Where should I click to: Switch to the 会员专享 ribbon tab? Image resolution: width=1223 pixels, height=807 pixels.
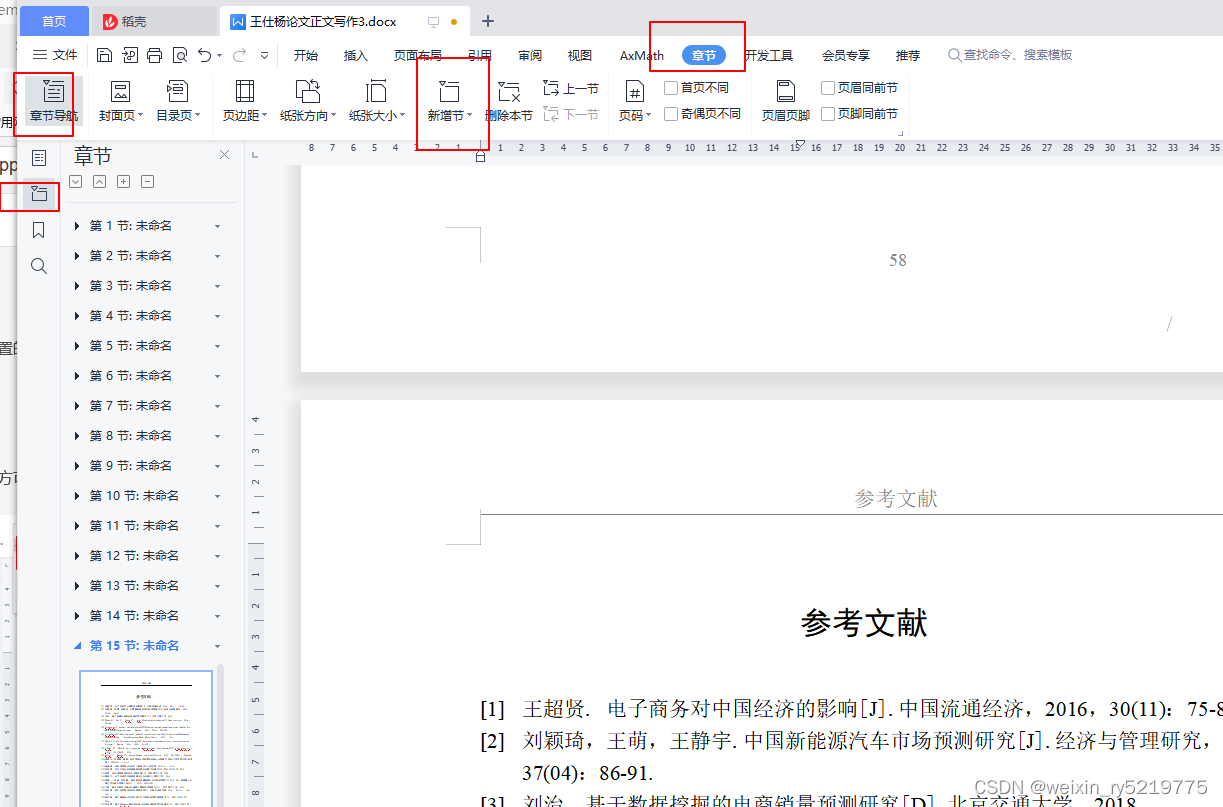846,55
